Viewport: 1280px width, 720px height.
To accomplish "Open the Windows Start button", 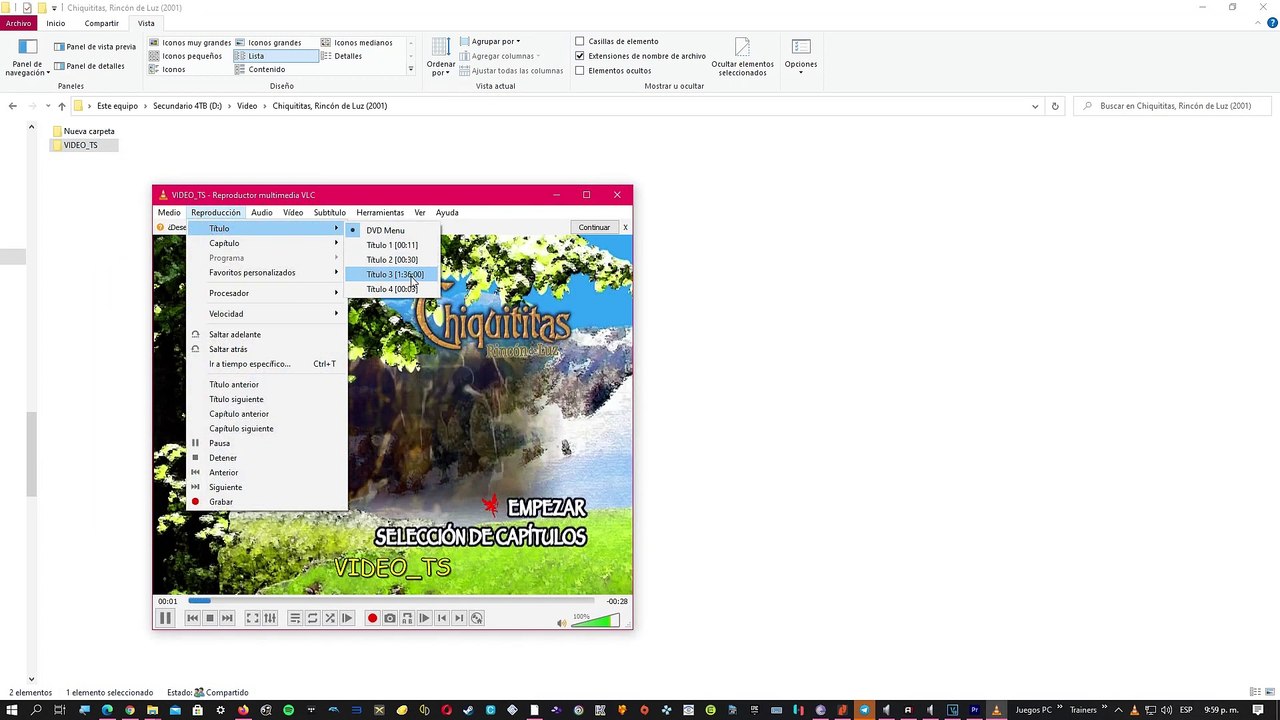I will point(12,710).
